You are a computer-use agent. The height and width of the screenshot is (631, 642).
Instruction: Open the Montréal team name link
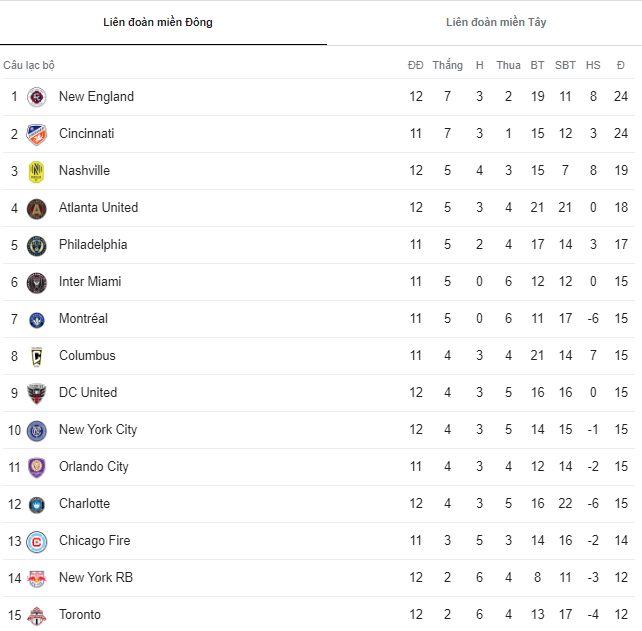(83, 319)
